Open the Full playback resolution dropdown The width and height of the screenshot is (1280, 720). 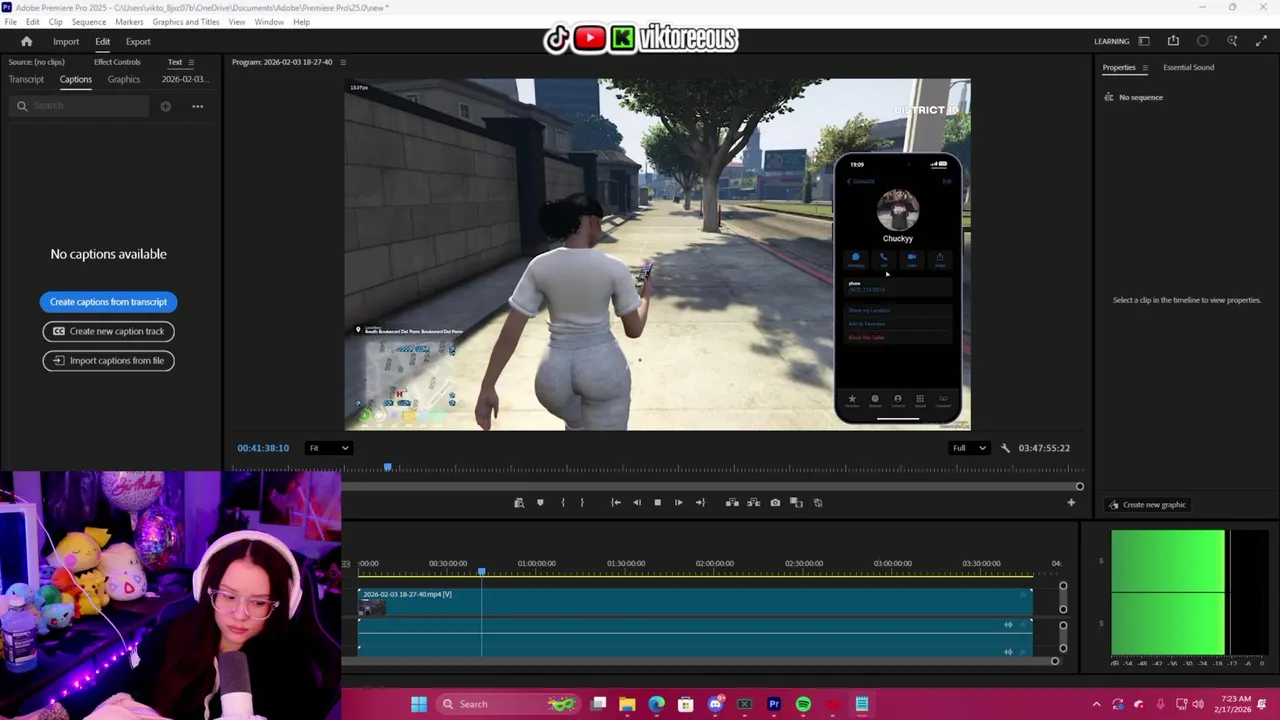click(970, 448)
